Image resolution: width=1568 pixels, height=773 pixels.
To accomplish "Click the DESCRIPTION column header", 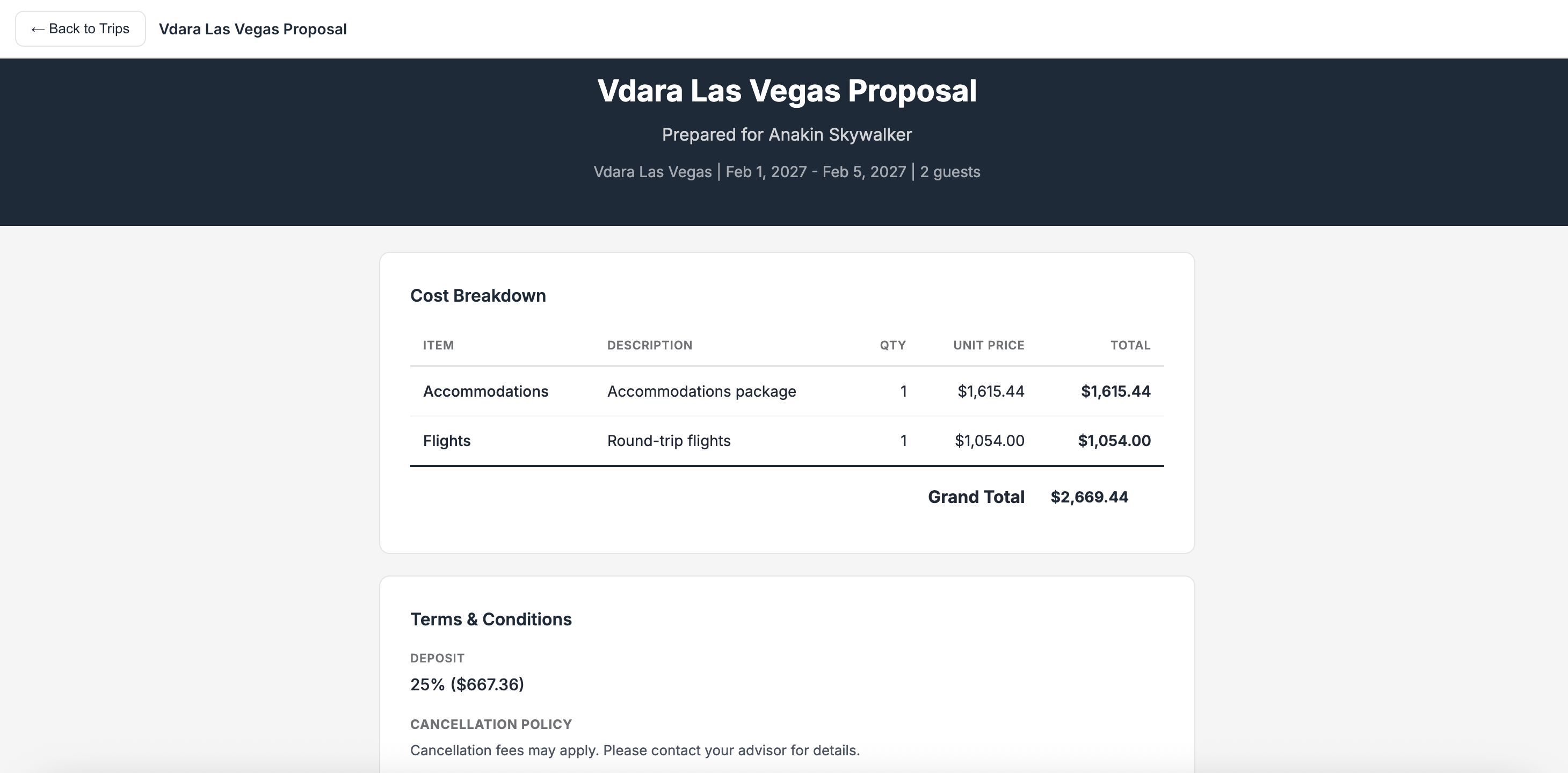I will [649, 345].
